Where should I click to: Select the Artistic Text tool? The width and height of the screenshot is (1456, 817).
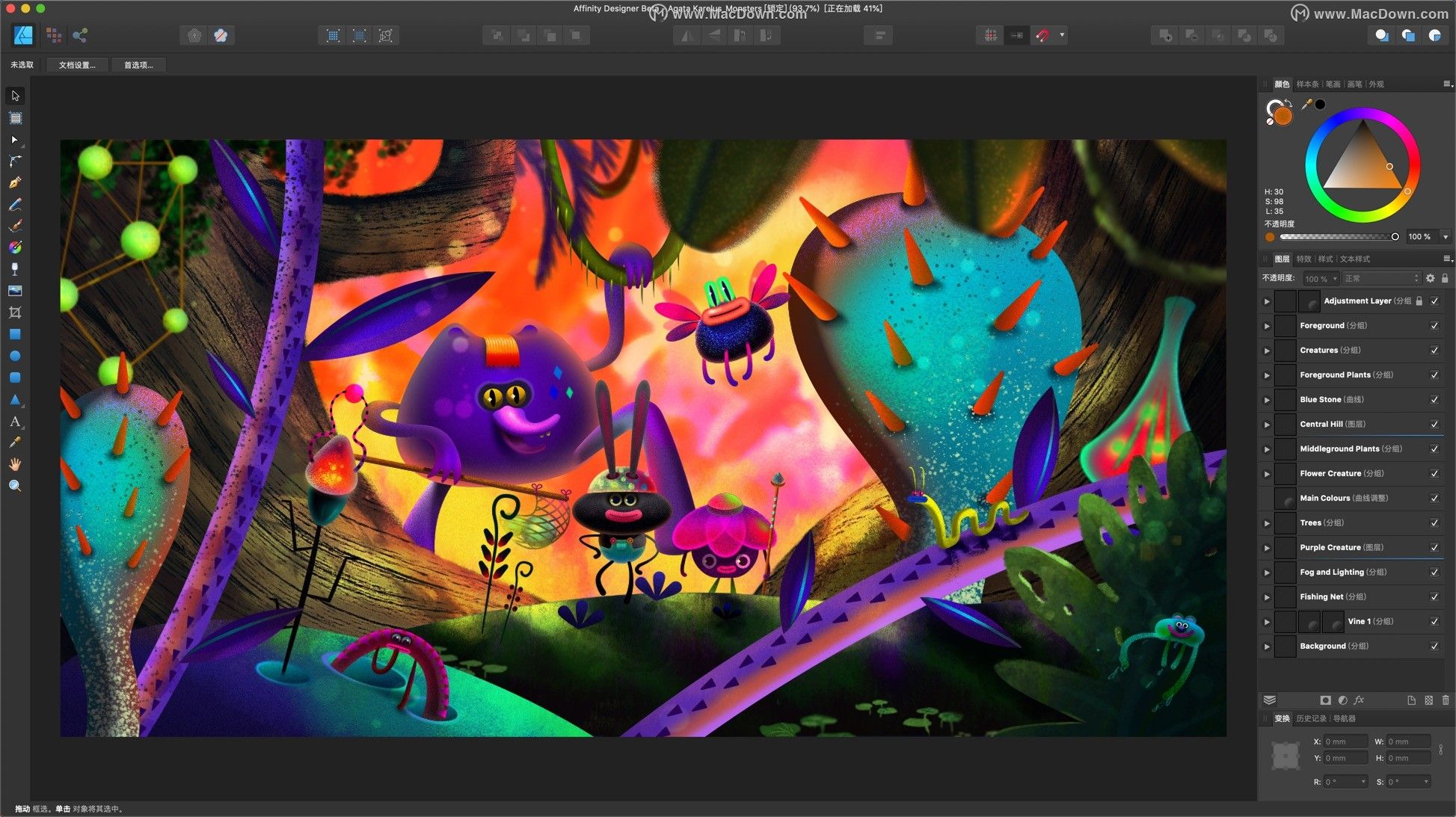tap(15, 422)
